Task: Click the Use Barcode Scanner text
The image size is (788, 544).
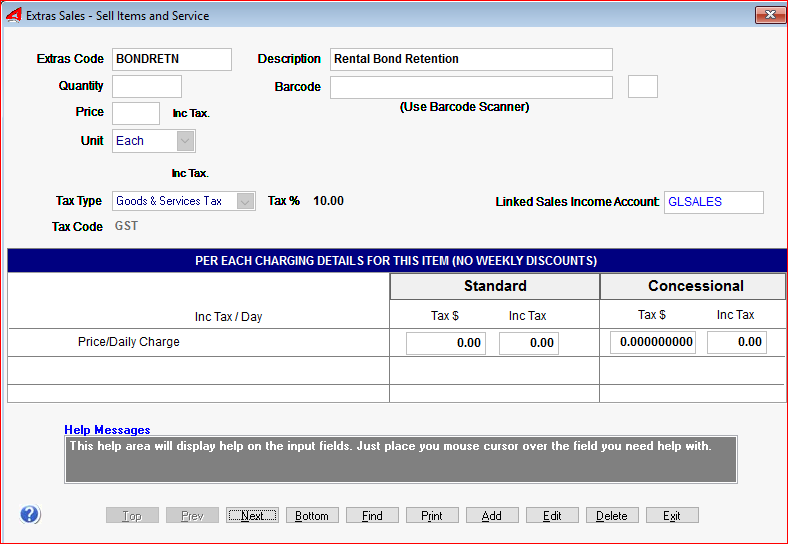Action: coord(464,107)
